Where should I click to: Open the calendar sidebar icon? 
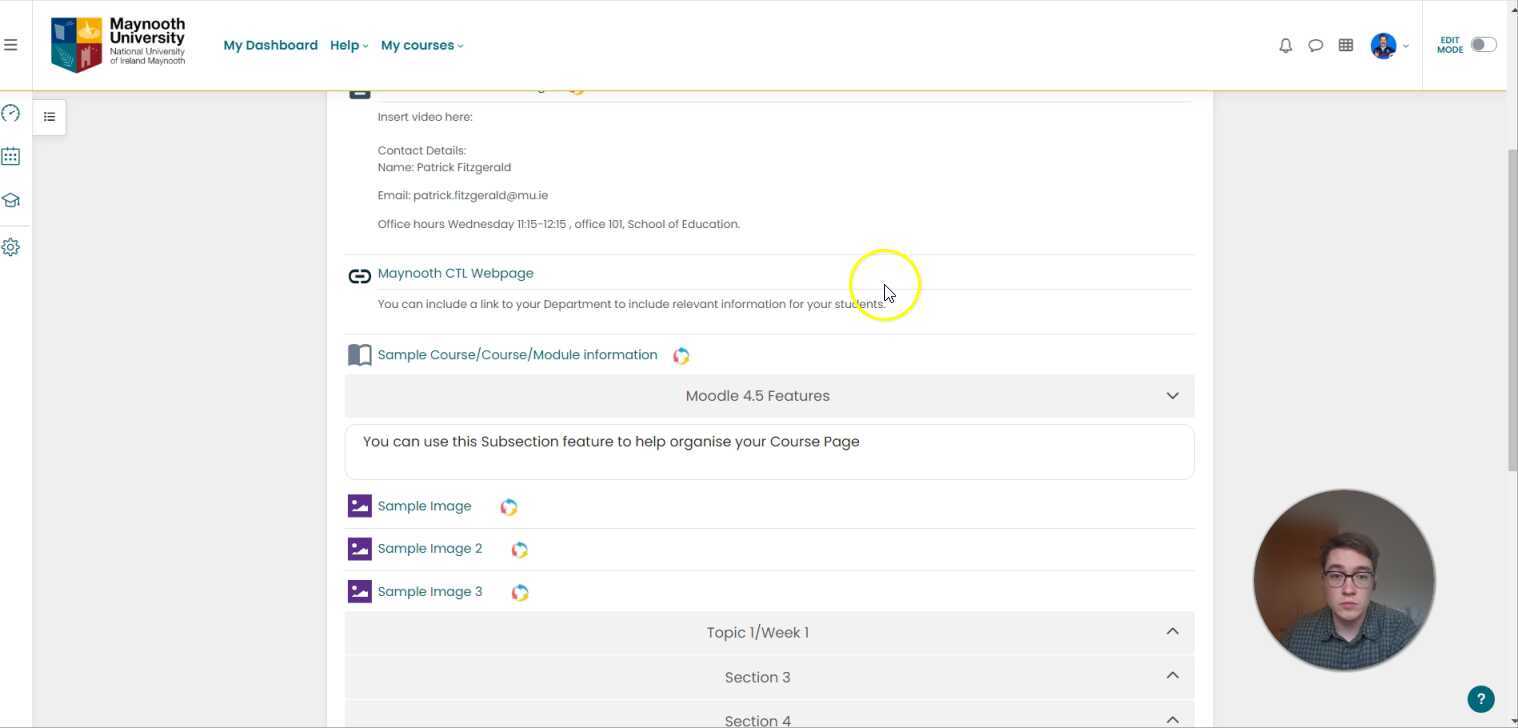11,156
